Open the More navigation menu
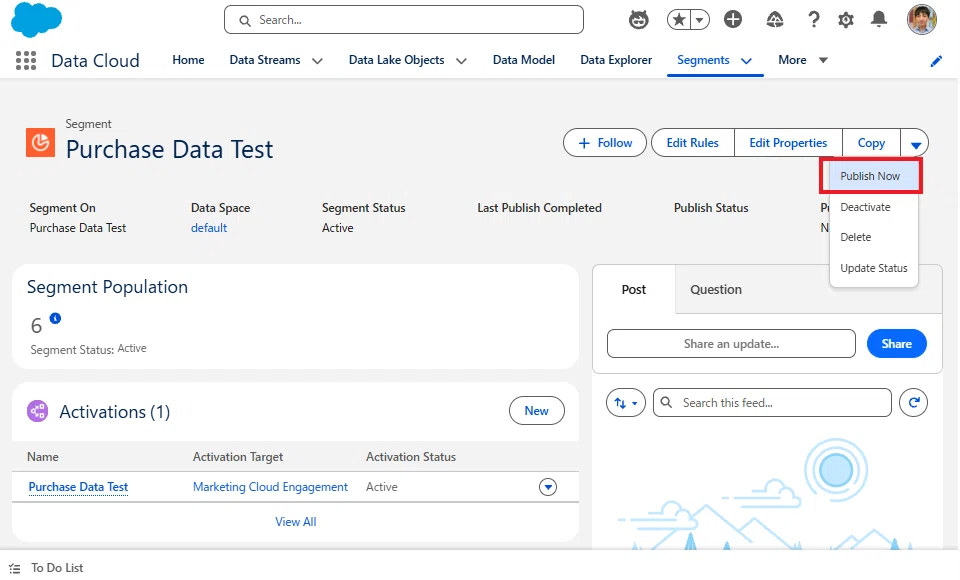 point(803,60)
